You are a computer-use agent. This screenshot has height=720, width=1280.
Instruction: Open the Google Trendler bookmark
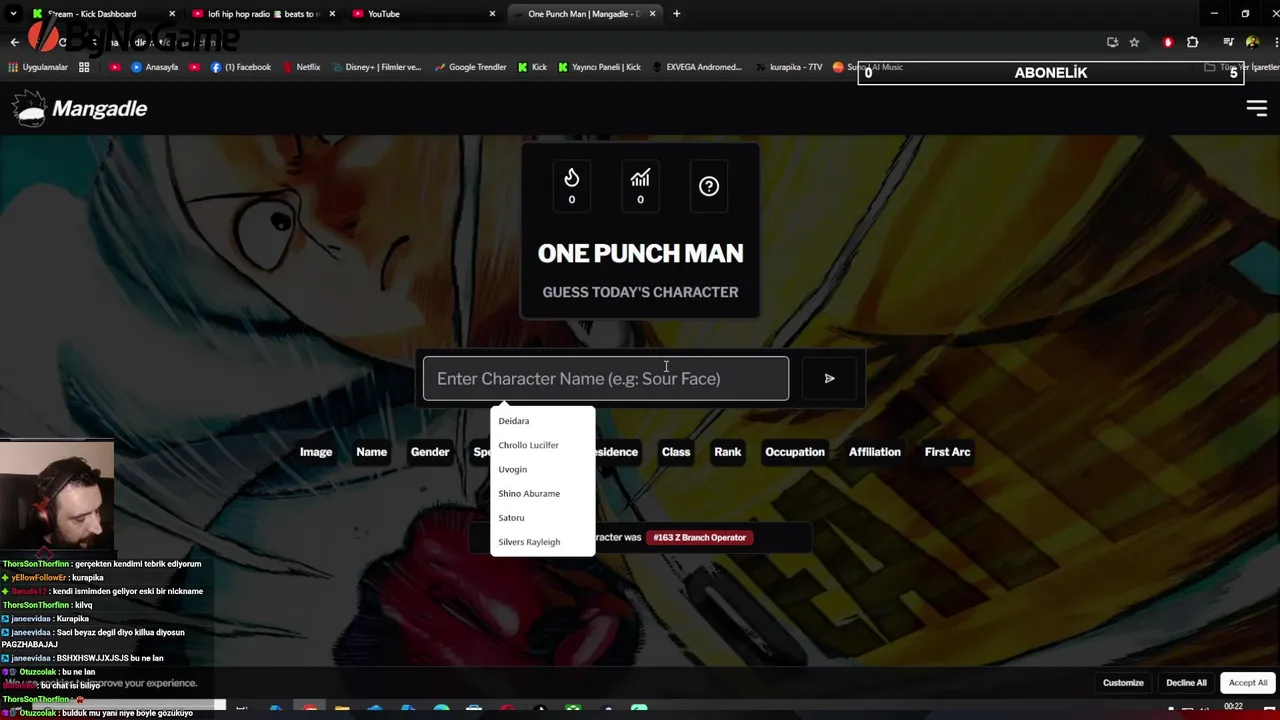[470, 67]
